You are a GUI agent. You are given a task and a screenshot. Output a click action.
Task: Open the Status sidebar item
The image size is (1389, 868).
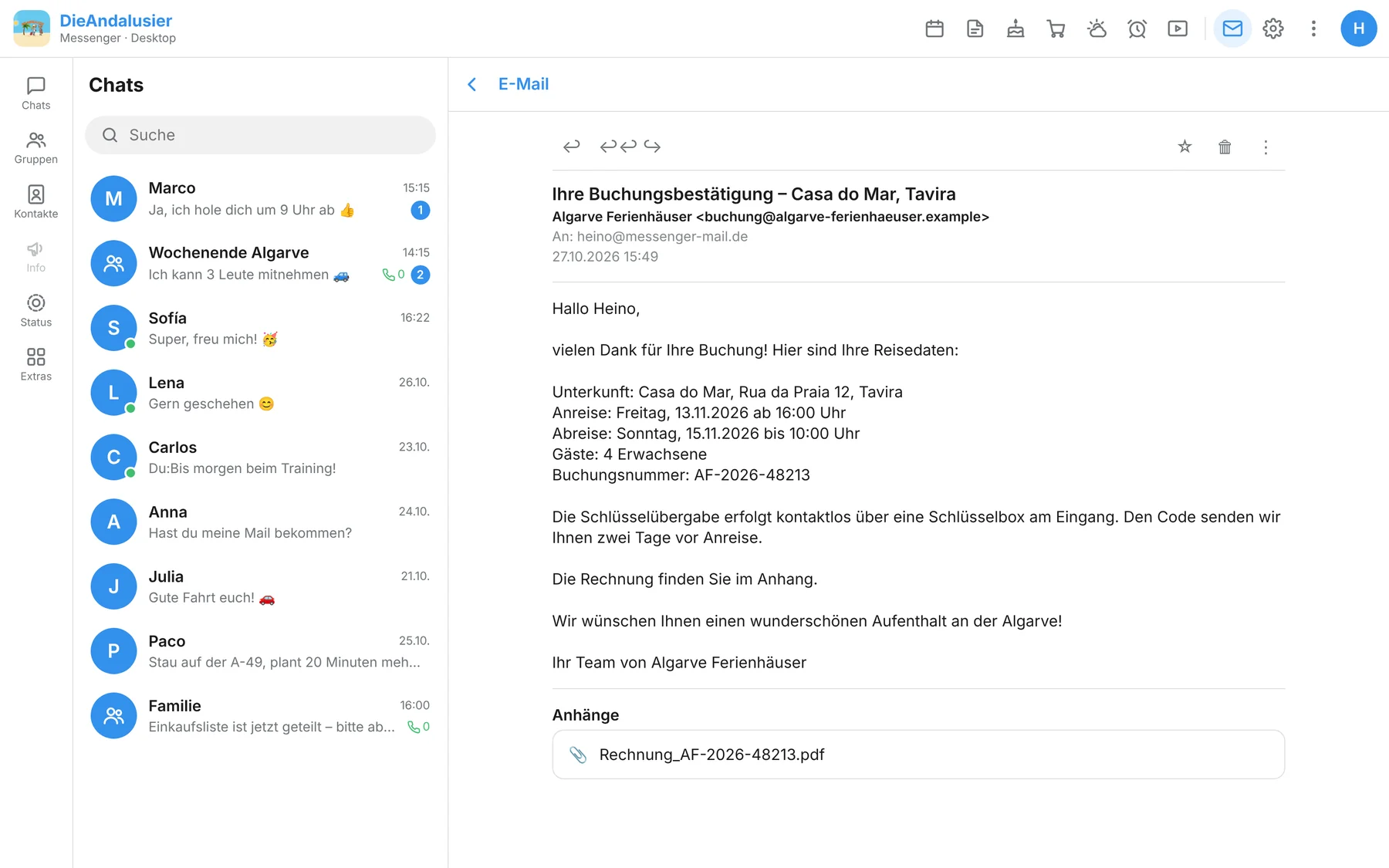pos(35,311)
